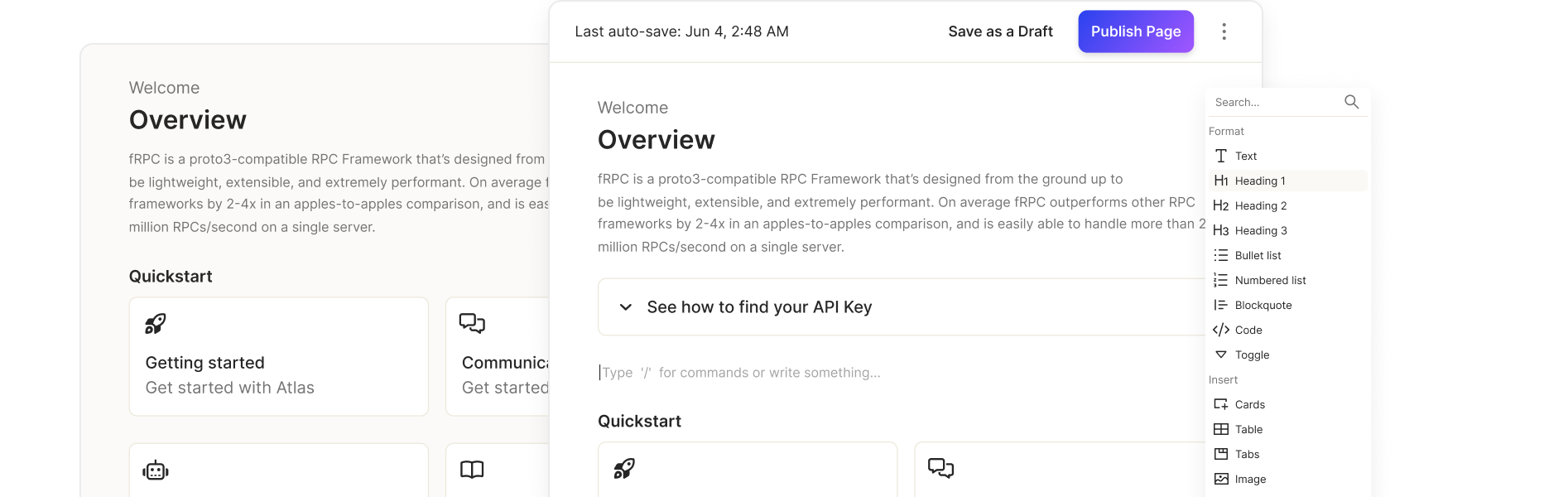Insert a Bullet list block
The image size is (1568, 497).
pos(1287,255)
